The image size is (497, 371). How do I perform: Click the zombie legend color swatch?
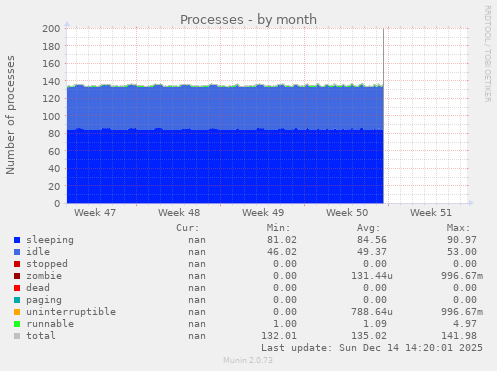pyautogui.click(x=17, y=276)
